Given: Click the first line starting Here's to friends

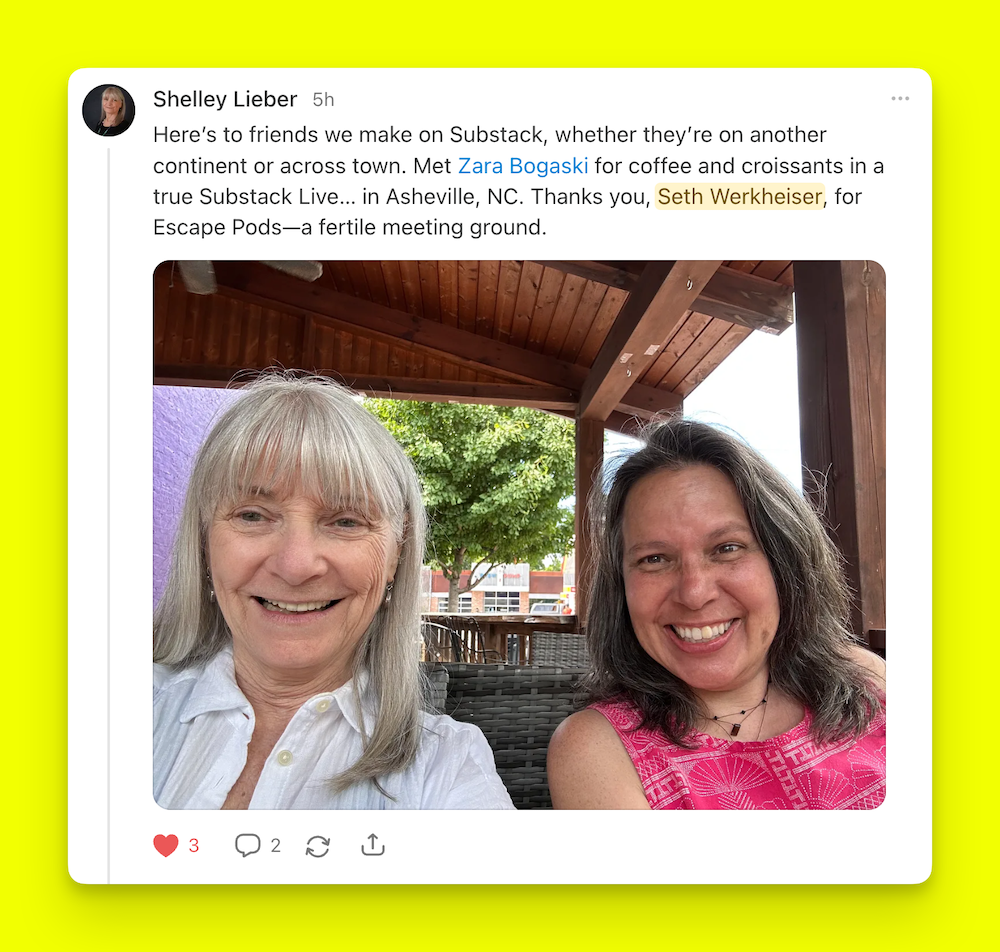Looking at the screenshot, I should 490,135.
